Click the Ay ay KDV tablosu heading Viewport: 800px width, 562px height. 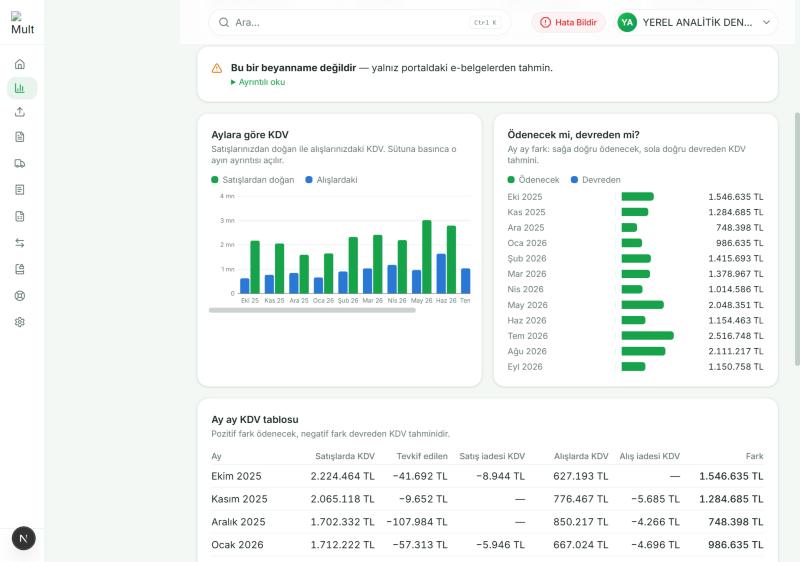[x=255, y=420]
